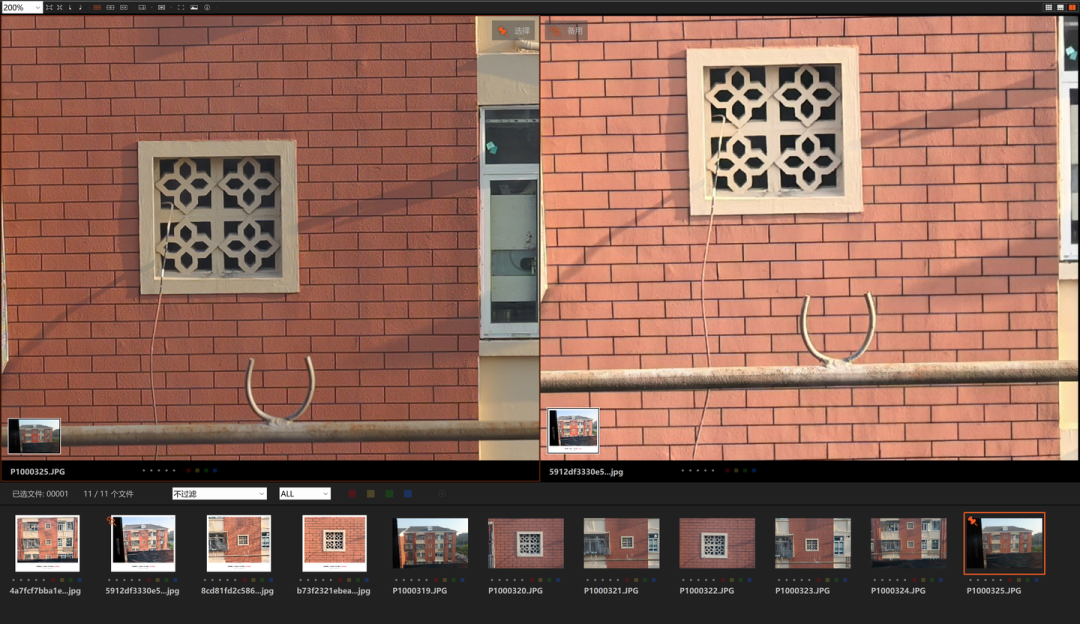The image size is (1080, 624).
Task: Filter by the green color label
Action: click(x=389, y=494)
